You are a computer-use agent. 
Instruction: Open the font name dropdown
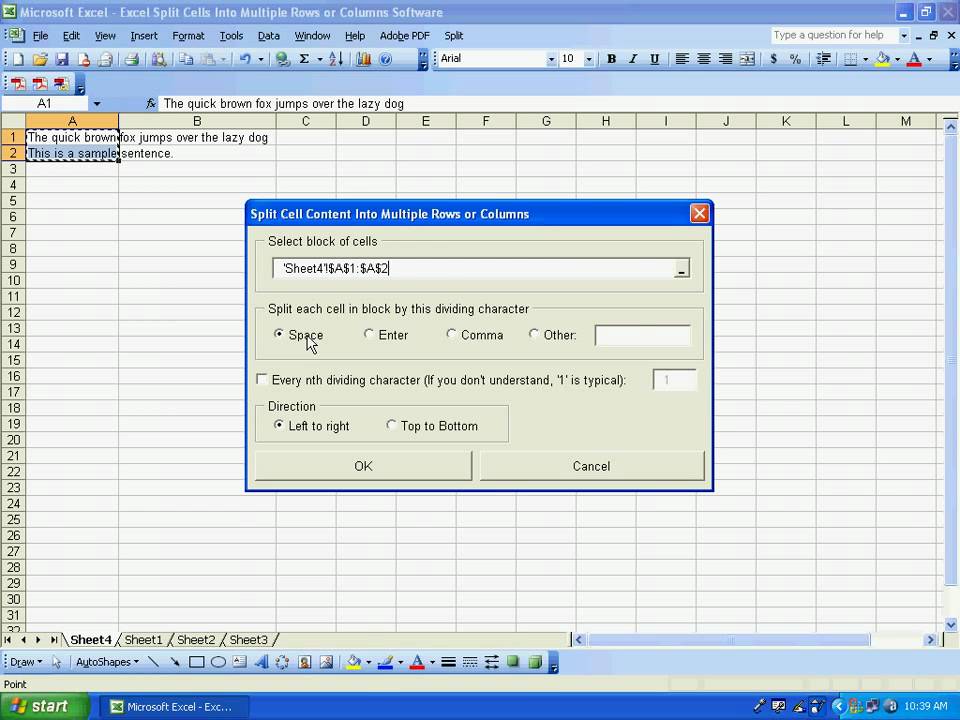pyautogui.click(x=551, y=59)
